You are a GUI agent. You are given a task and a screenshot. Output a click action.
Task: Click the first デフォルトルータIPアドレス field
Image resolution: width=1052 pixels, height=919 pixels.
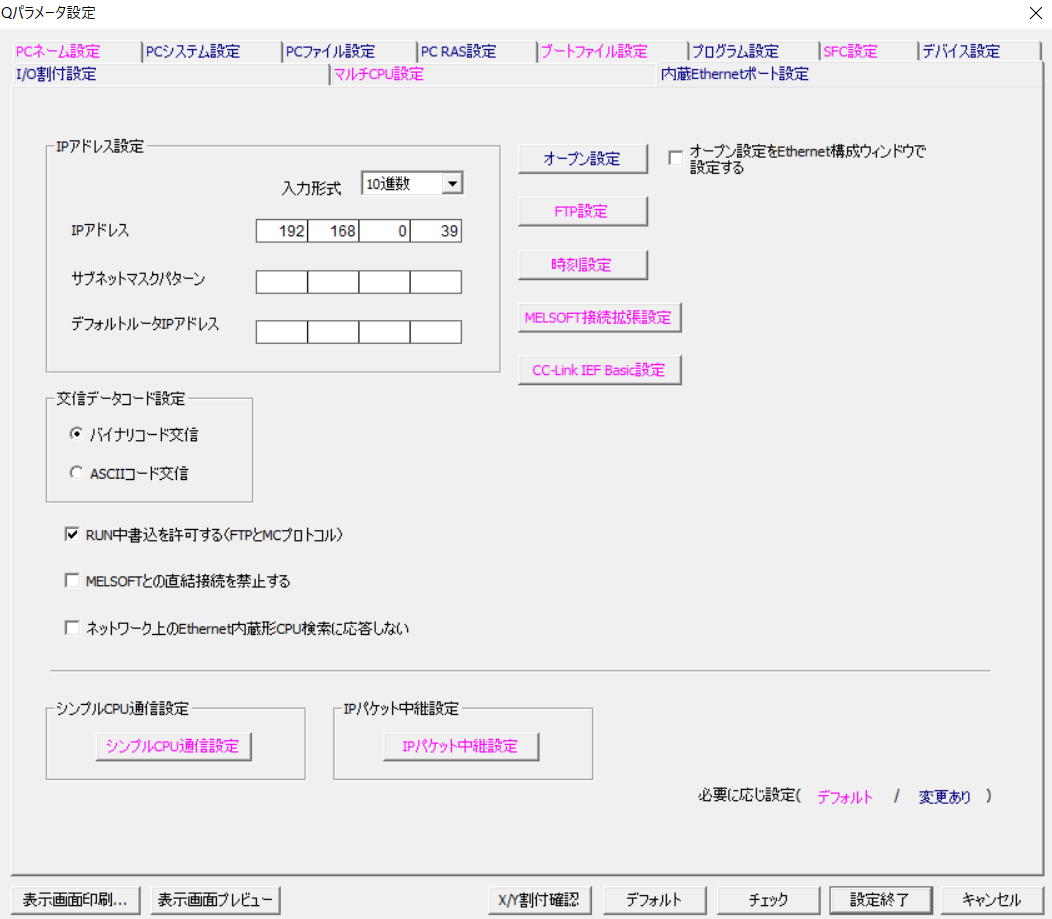click(282, 331)
